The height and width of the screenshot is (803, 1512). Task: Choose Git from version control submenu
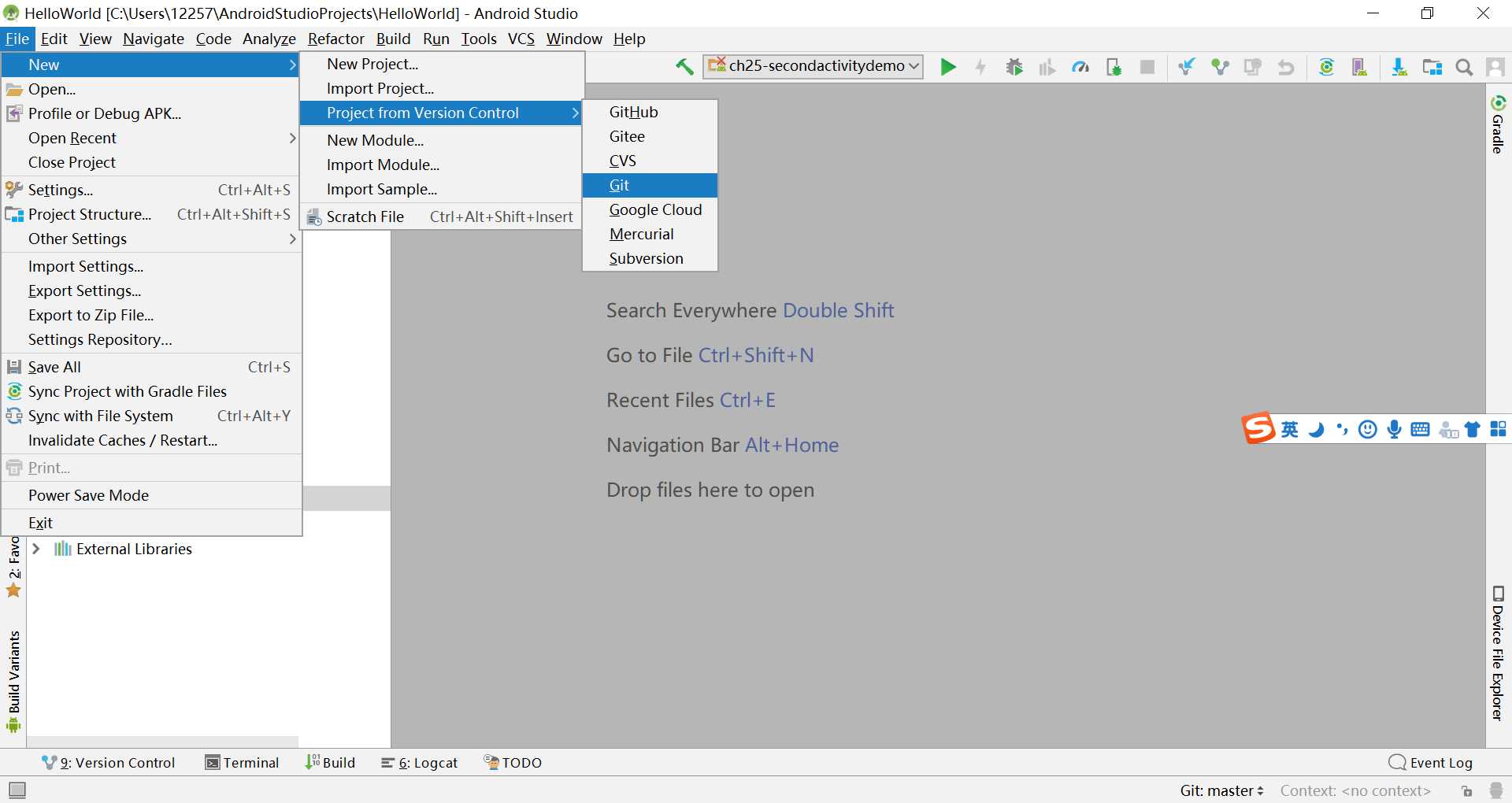(x=650, y=185)
